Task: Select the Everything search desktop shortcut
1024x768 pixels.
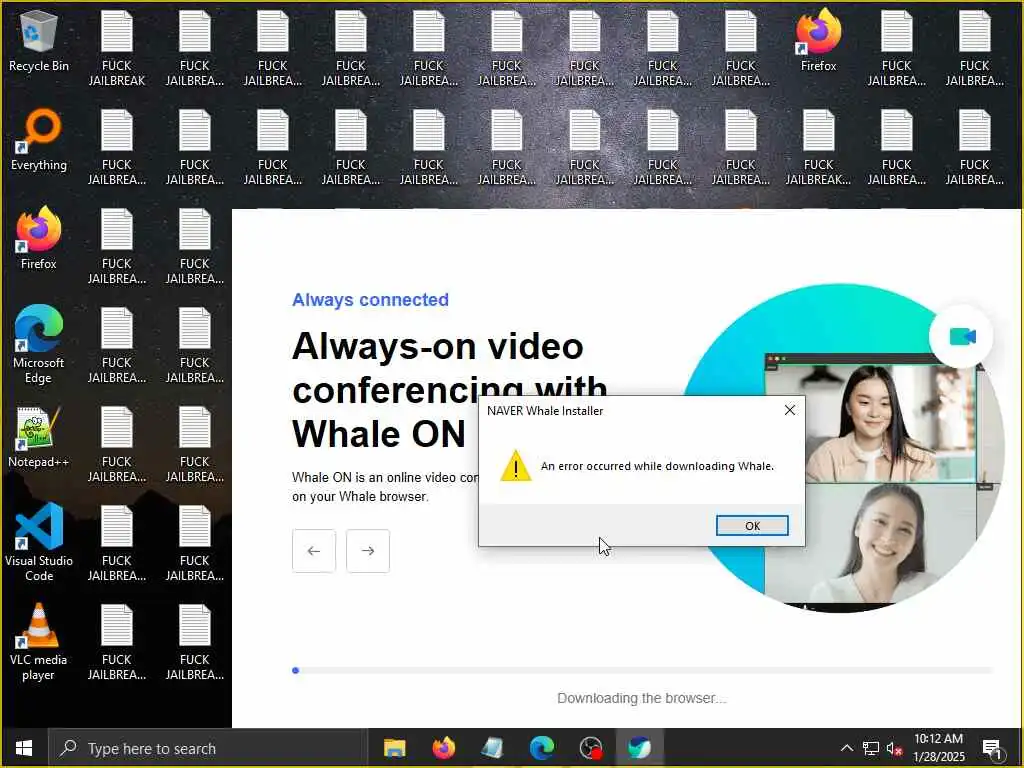Action: pyautogui.click(x=39, y=141)
